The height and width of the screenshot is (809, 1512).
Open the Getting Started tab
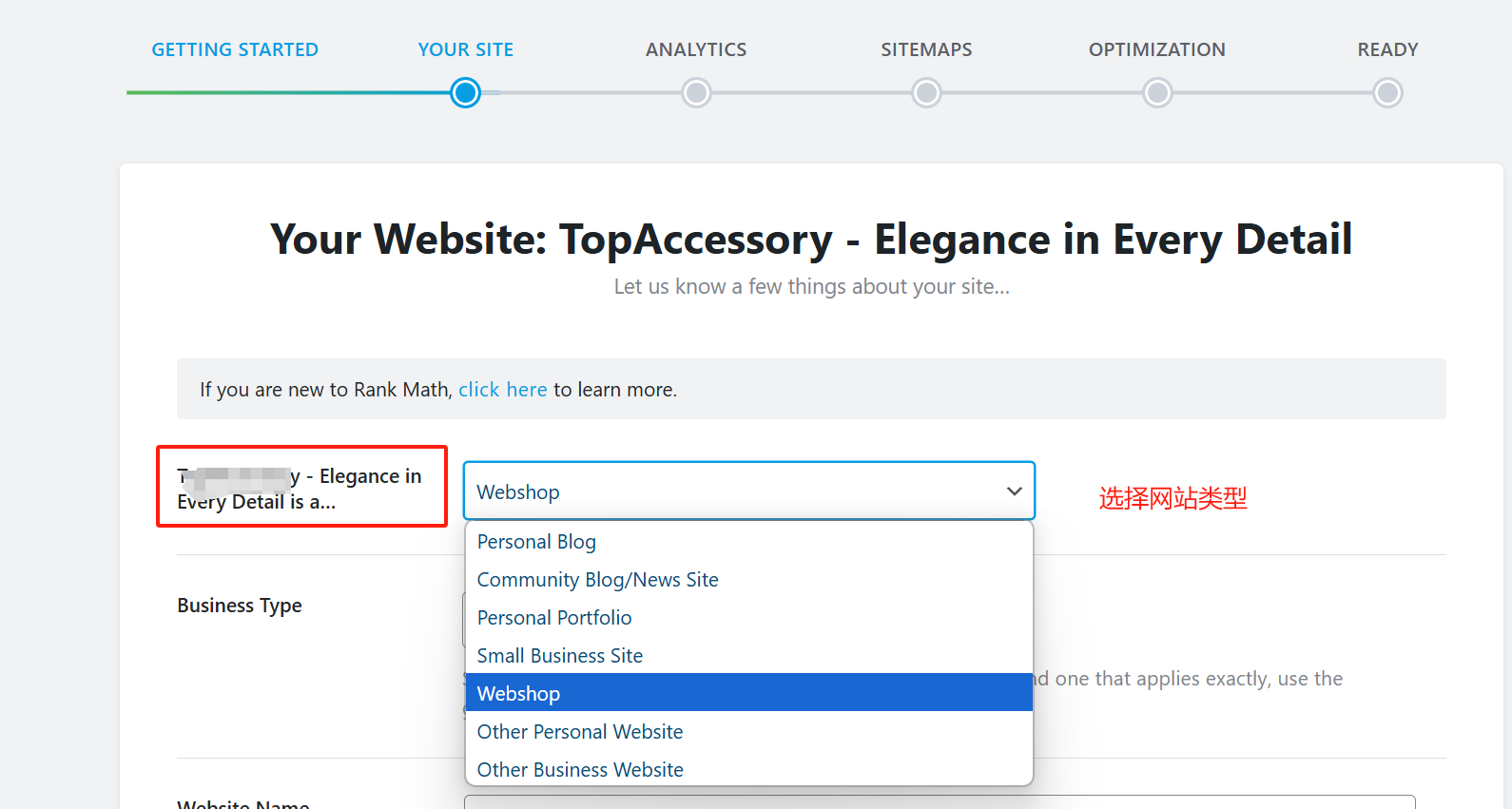[x=235, y=49]
